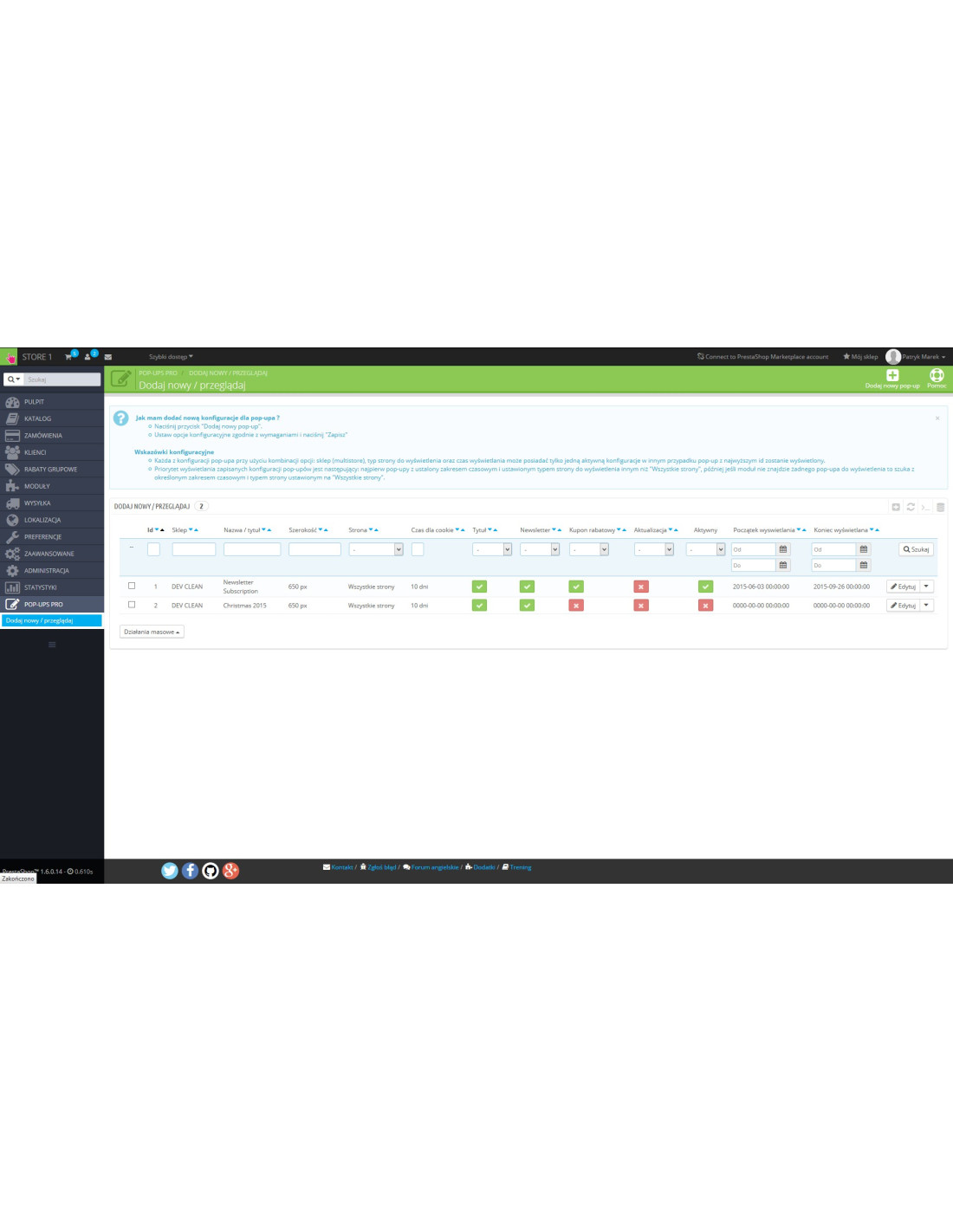Image resolution: width=953 pixels, height=1232 pixels.
Task: Expand actions arrow for Christmas 2015 row
Action: tap(927, 606)
